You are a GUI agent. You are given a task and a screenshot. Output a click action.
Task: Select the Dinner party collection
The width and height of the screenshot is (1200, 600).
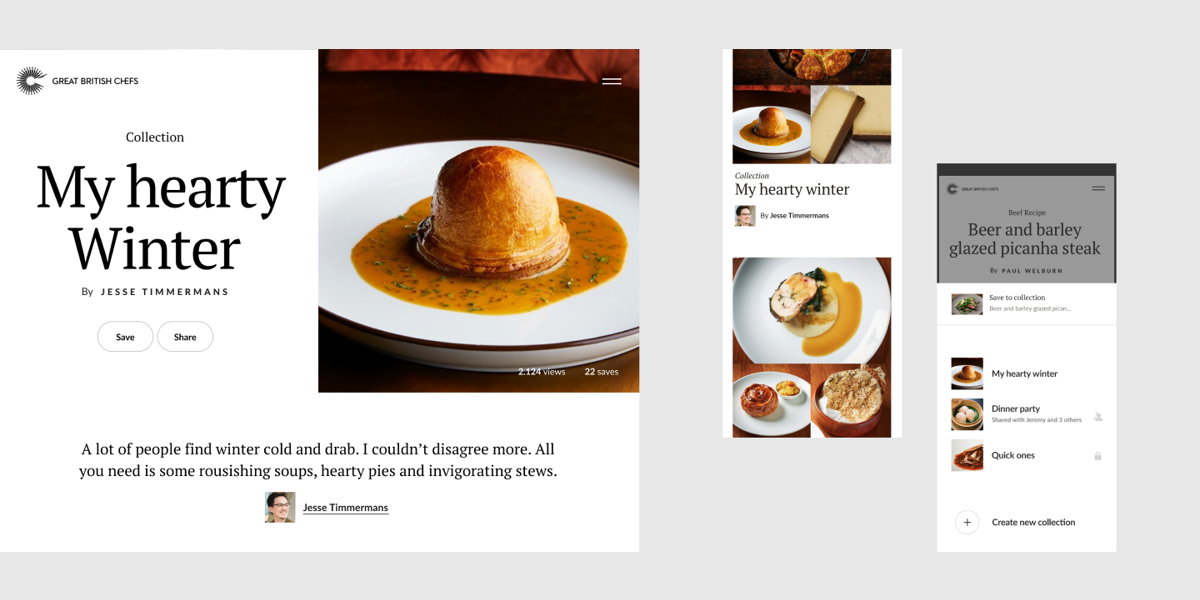click(x=1026, y=414)
